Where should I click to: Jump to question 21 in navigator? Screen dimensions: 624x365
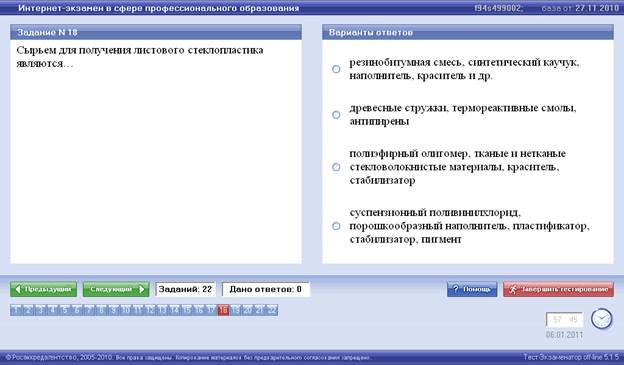tap(260, 310)
